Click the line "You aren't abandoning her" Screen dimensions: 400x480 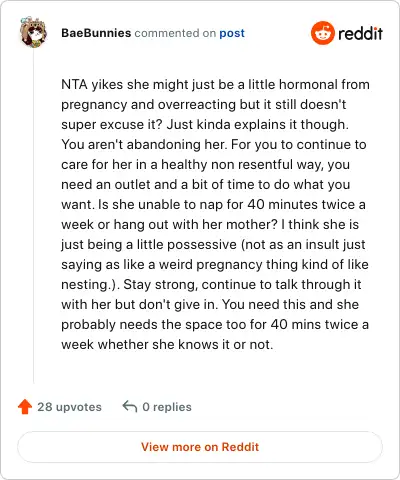point(214,144)
